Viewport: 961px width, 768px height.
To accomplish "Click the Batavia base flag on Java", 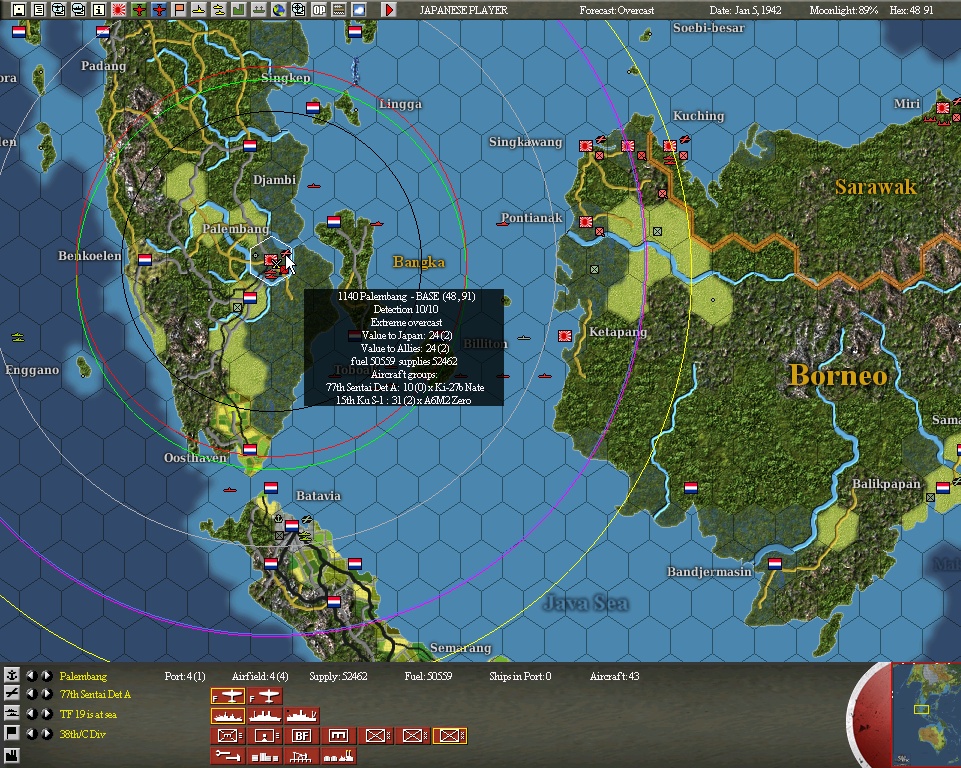I will point(292,525).
